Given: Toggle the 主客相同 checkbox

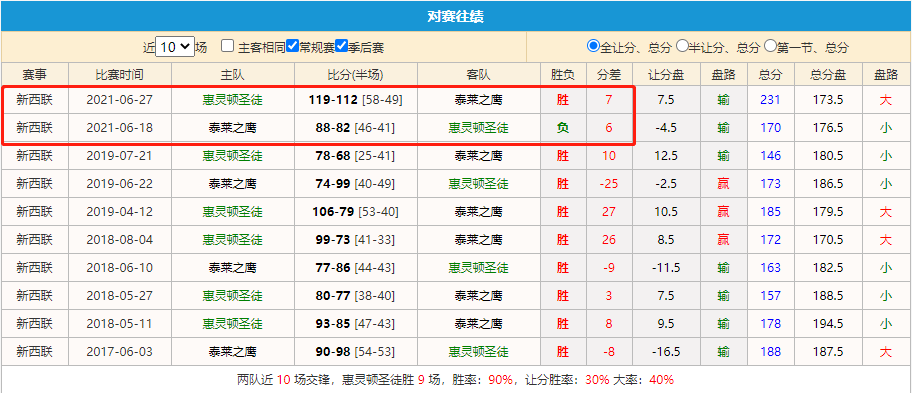Looking at the screenshot, I should [227, 46].
